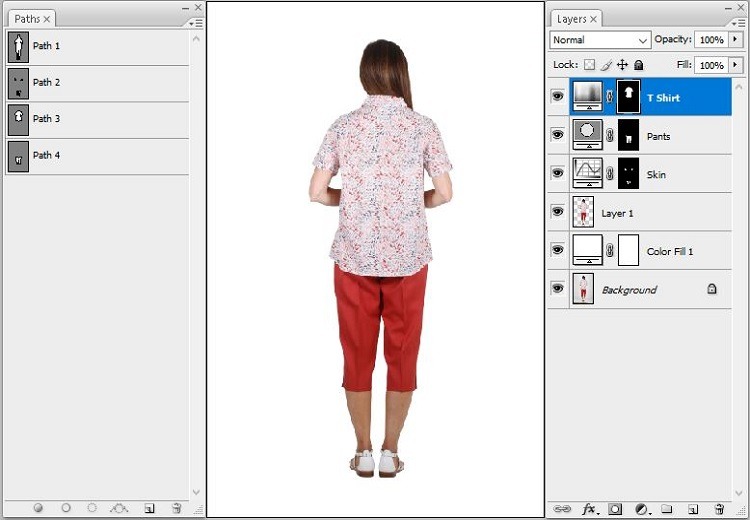Image resolution: width=750 pixels, height=520 pixels.
Task: Click the Color Fill 1 color swatch thumbnail
Action: (x=588, y=250)
